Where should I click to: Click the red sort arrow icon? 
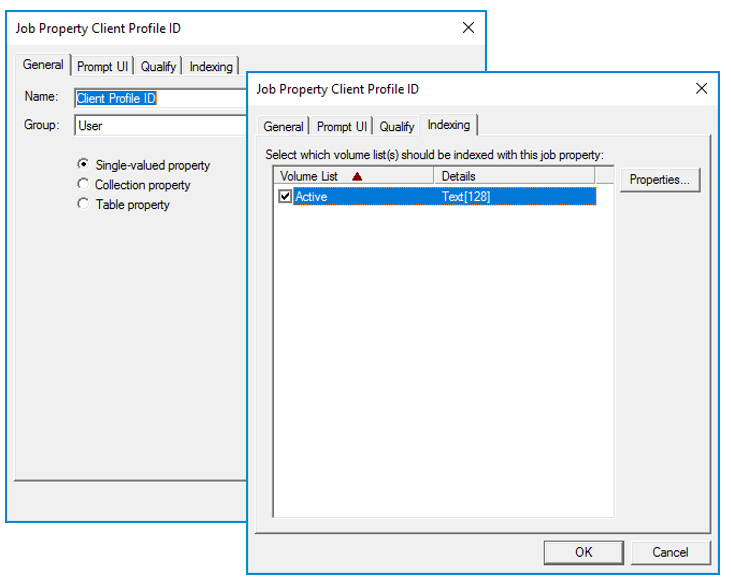357,176
